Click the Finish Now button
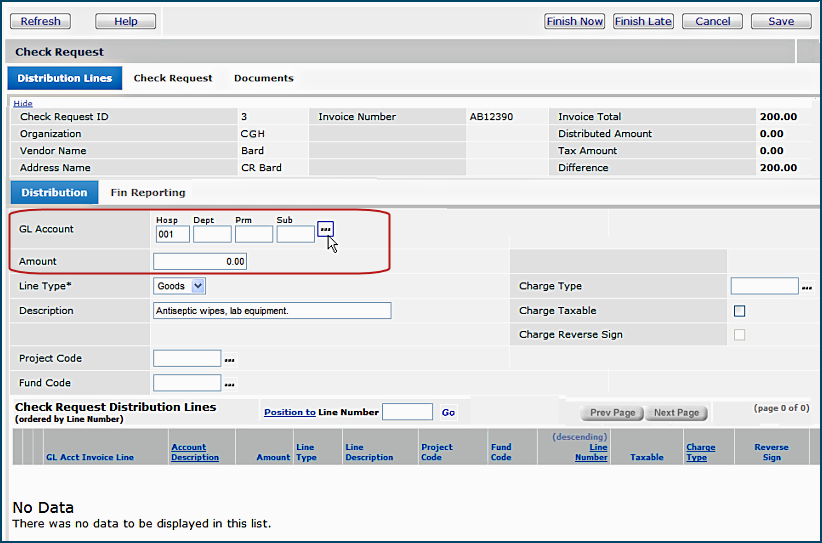 [575, 21]
